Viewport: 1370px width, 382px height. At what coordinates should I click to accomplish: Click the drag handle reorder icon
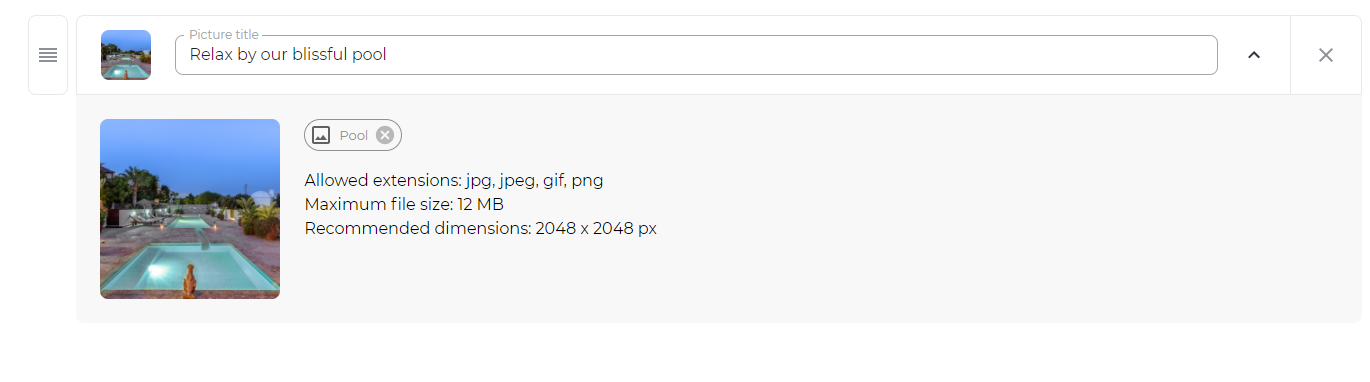48,55
